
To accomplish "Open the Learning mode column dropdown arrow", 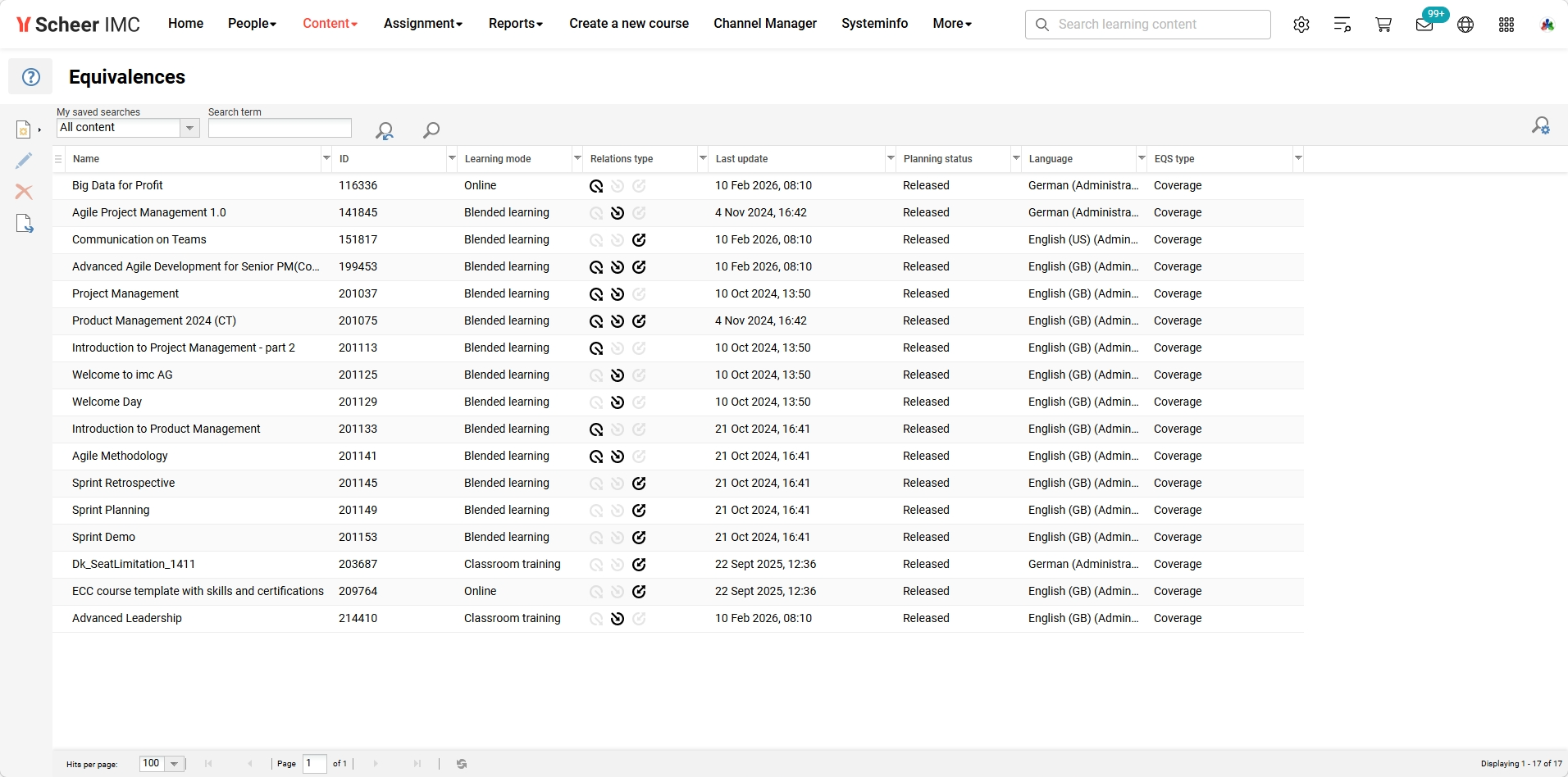I will [577, 158].
